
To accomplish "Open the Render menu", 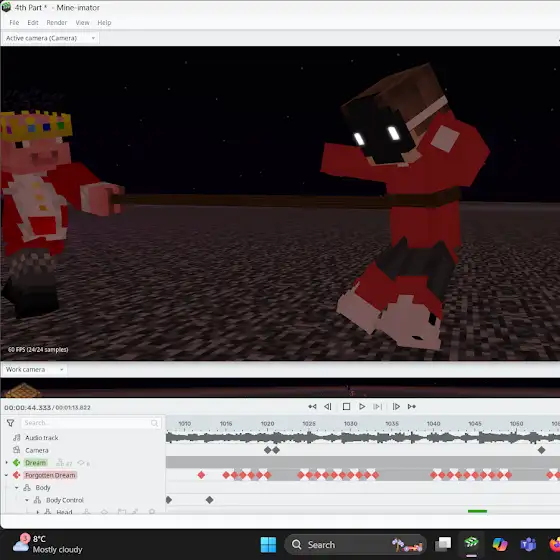I will point(56,22).
